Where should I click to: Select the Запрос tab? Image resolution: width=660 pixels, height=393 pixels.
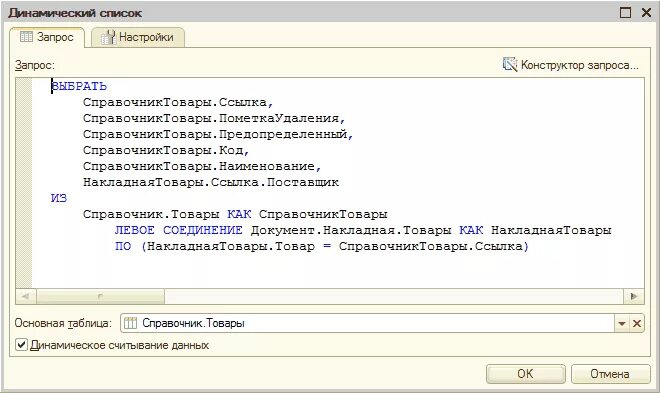tap(47, 37)
